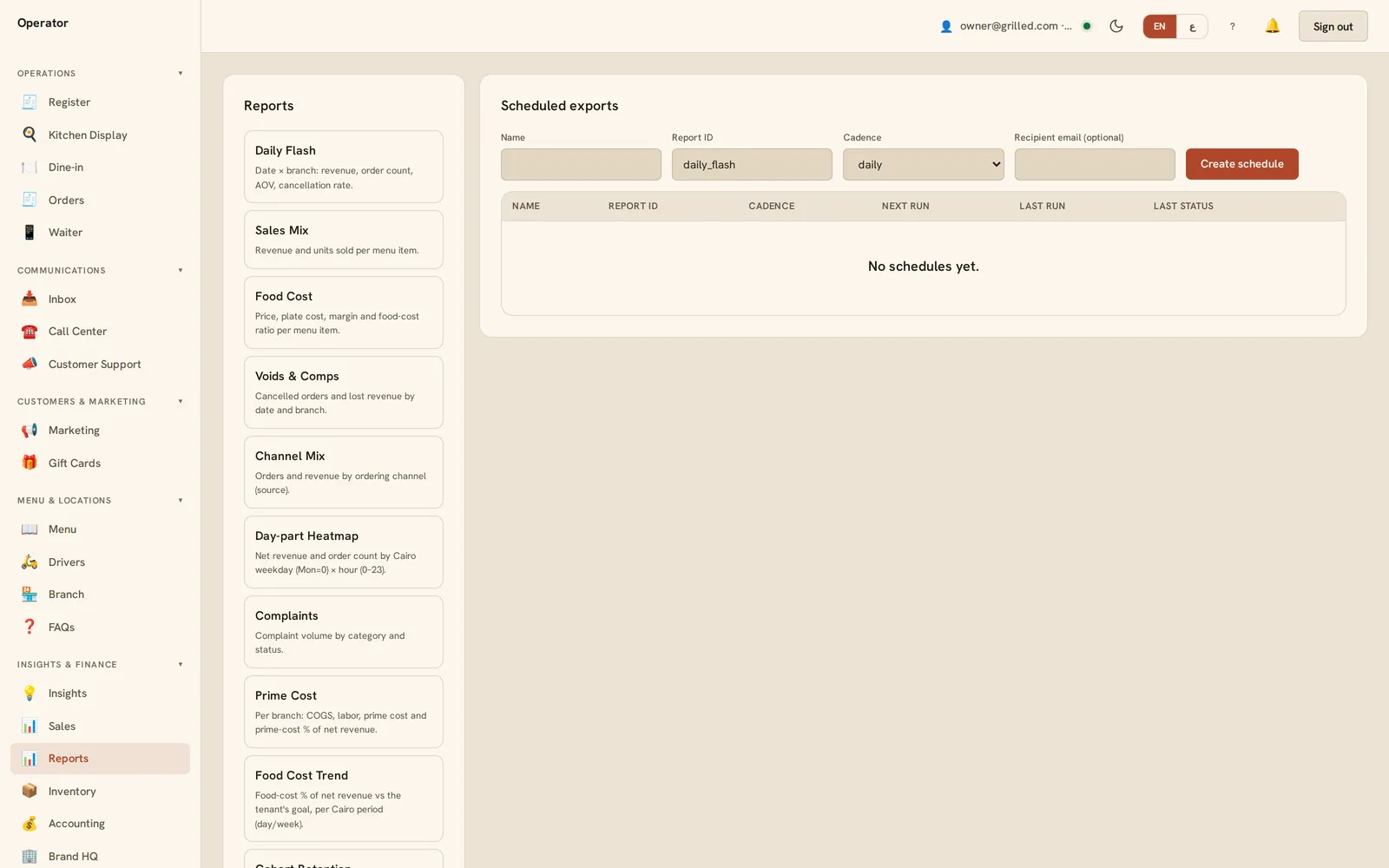The height and width of the screenshot is (868, 1389).
Task: Toggle dark mode moon icon
Action: pos(1116,26)
